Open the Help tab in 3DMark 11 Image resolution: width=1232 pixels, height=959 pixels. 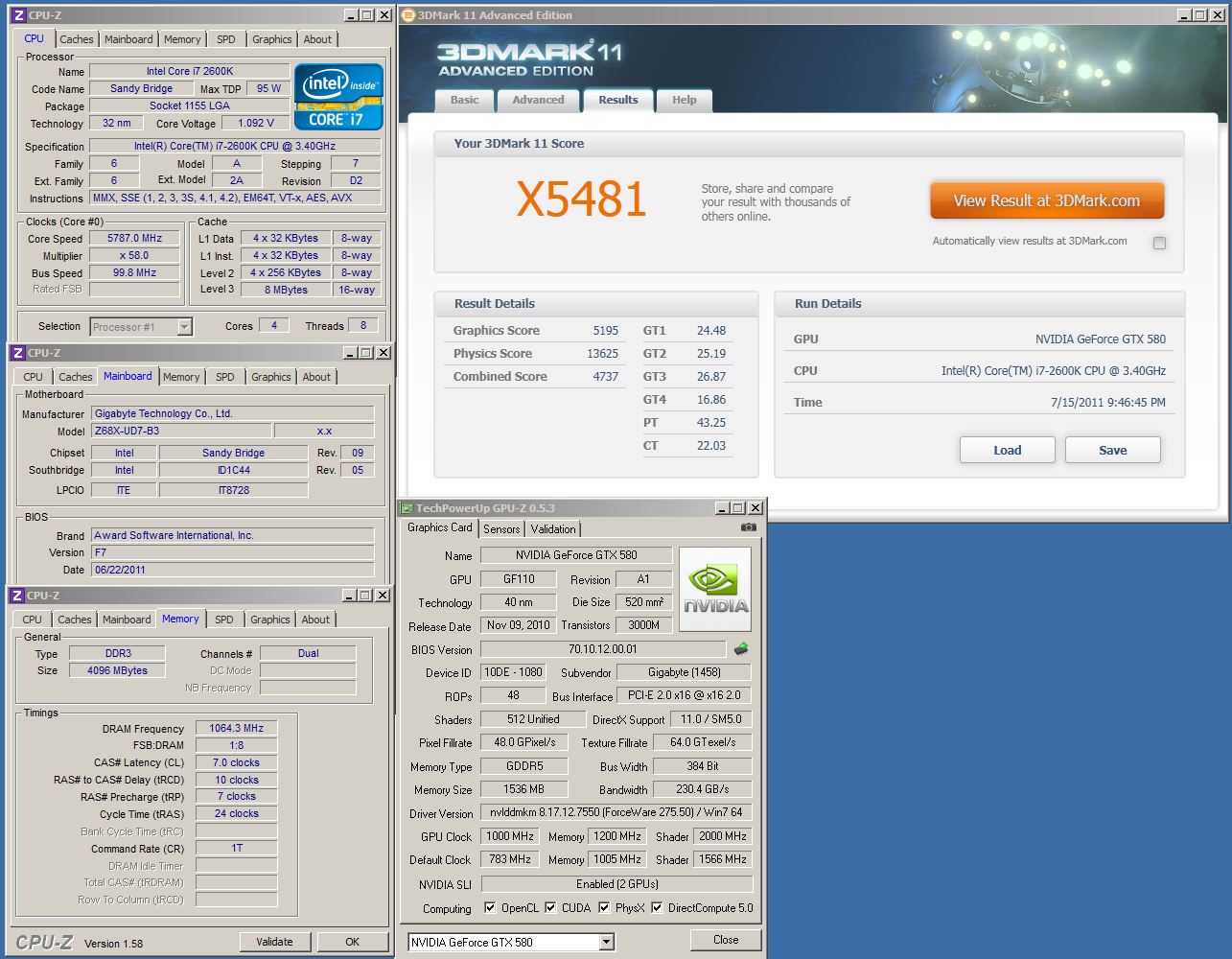tap(685, 100)
